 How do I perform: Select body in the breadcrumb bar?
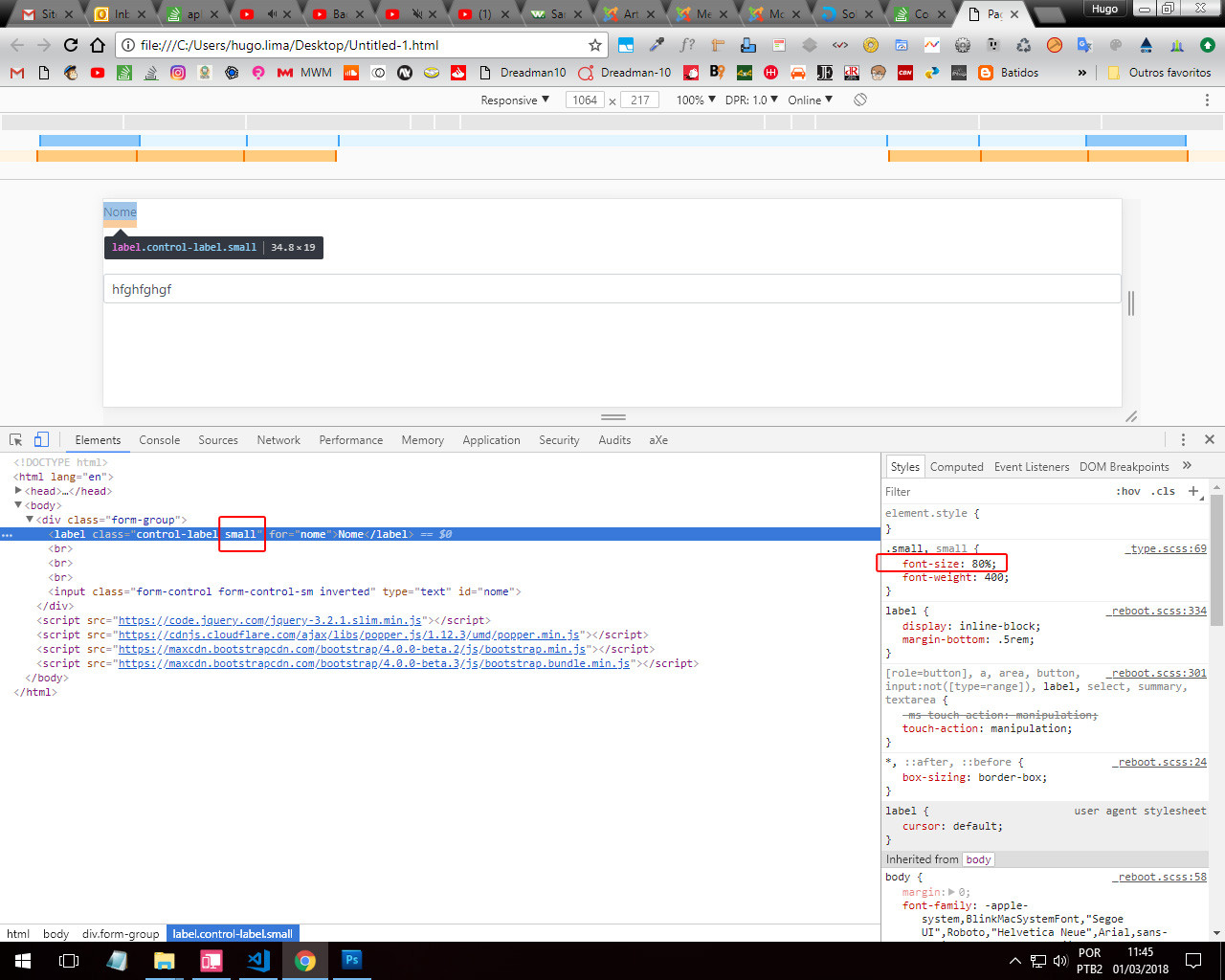56,934
